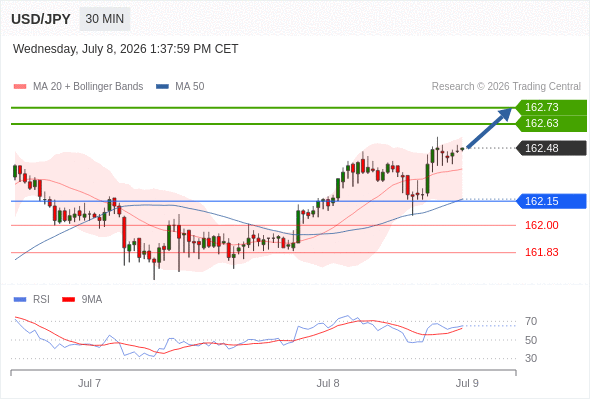
Task: Click the USD/JPY pair title
Action: 41,19
